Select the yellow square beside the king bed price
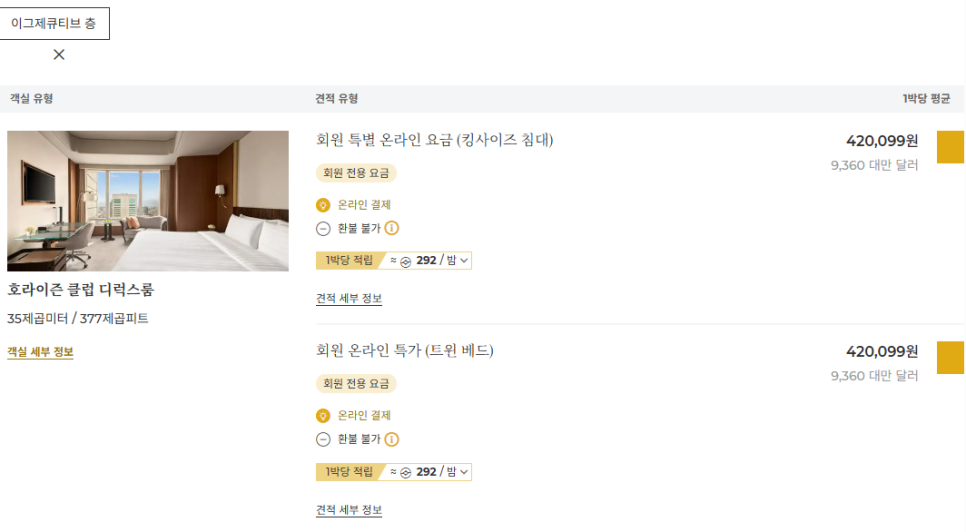 click(950, 147)
